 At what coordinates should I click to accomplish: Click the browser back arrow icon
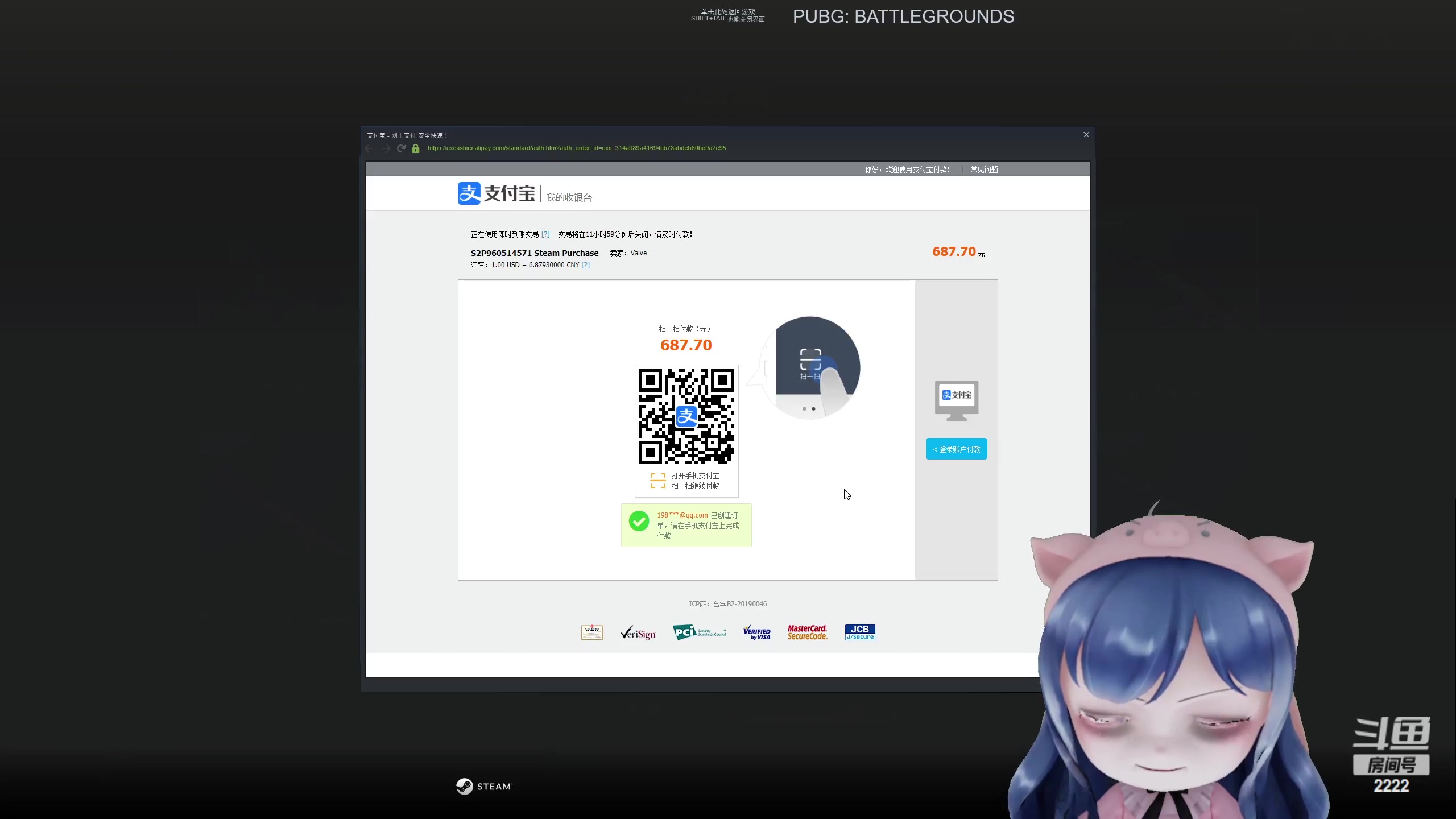pos(369,148)
